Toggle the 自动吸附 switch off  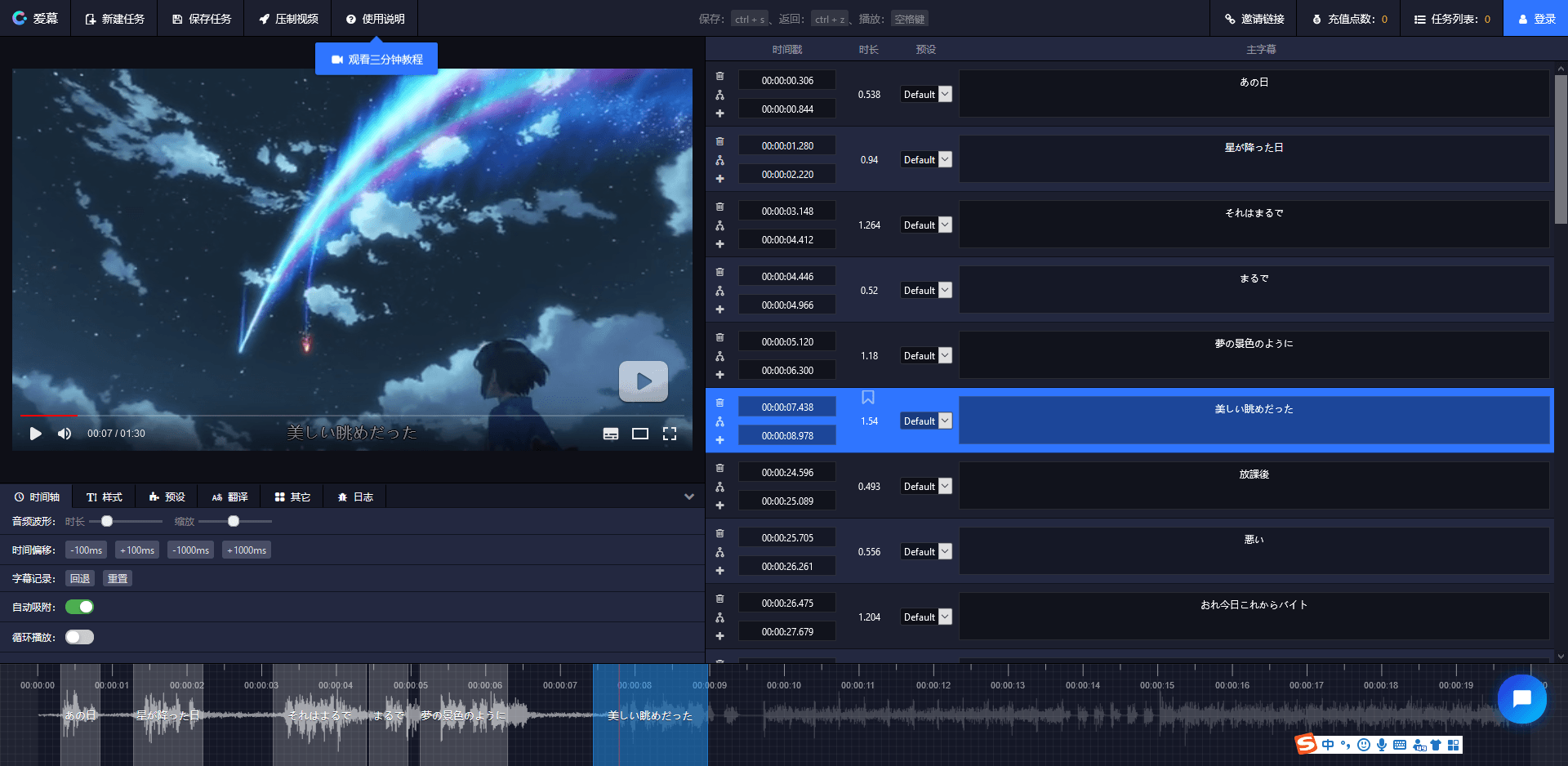tap(80, 607)
